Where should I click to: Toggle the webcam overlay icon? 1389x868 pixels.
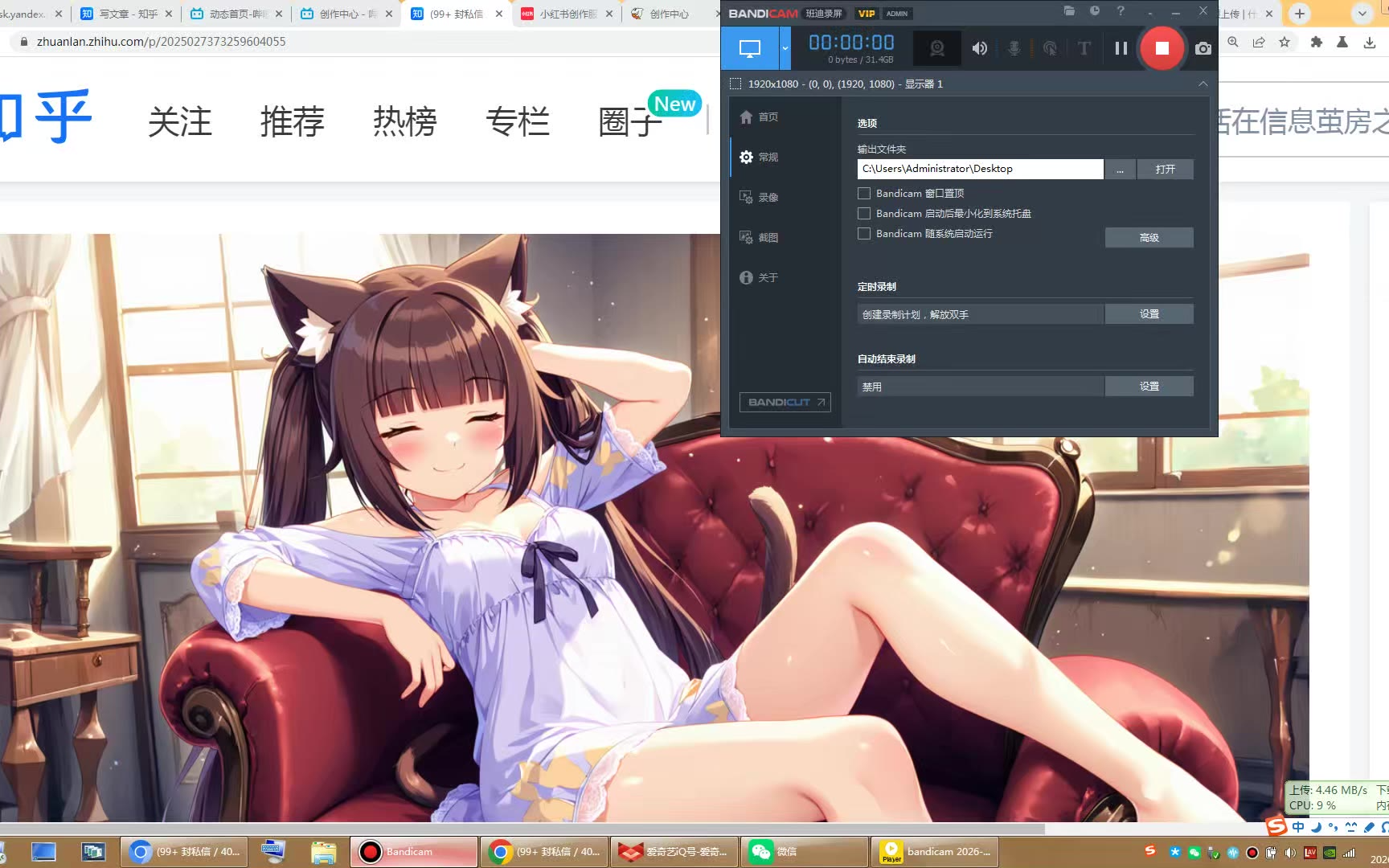tap(937, 48)
